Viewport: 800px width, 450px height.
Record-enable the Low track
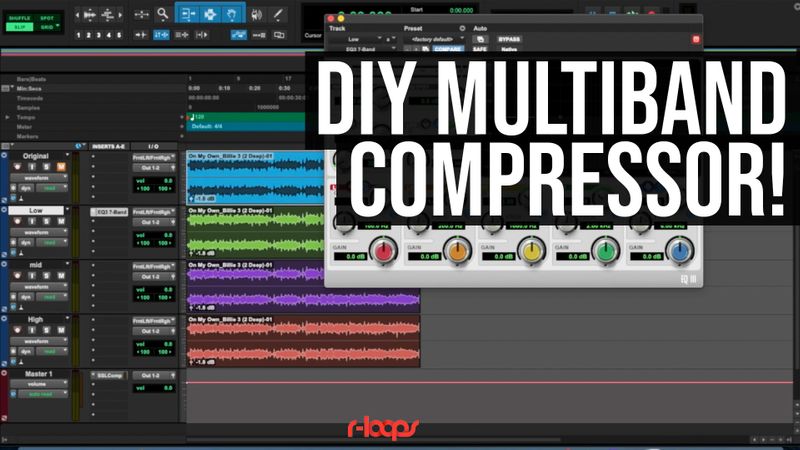click(x=17, y=221)
